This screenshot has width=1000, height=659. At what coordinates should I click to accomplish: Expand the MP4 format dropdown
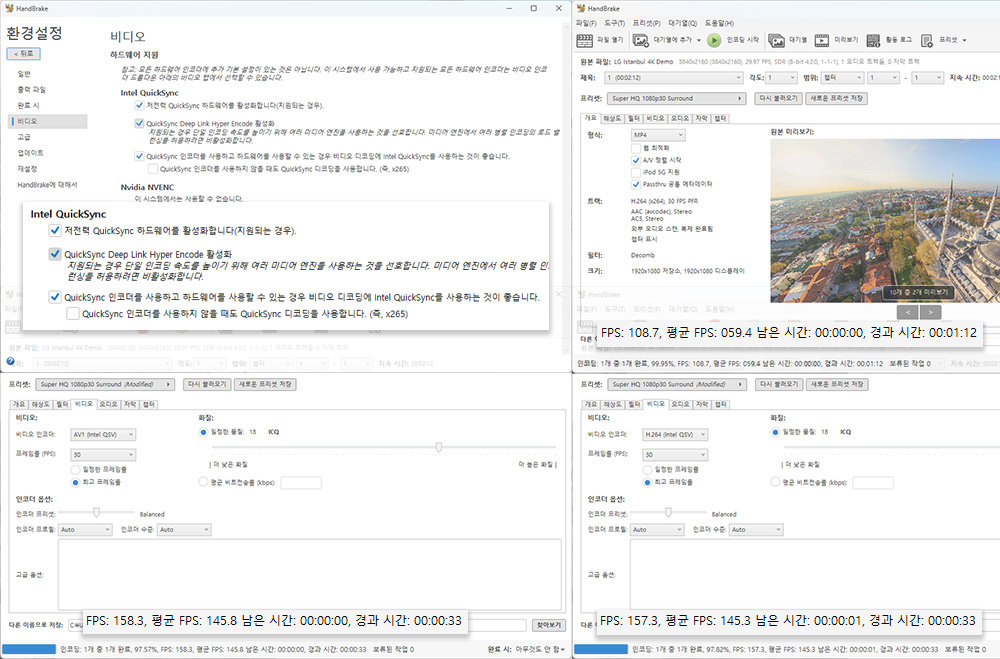click(x=658, y=135)
